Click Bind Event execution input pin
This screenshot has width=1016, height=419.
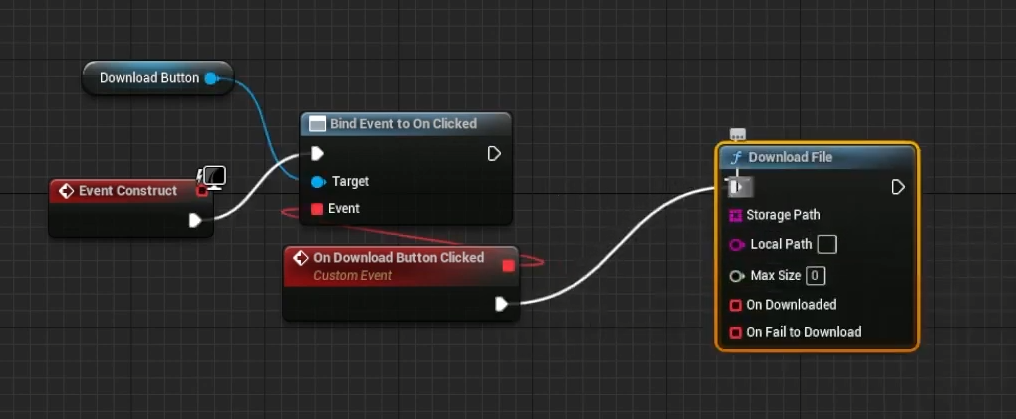pos(317,153)
